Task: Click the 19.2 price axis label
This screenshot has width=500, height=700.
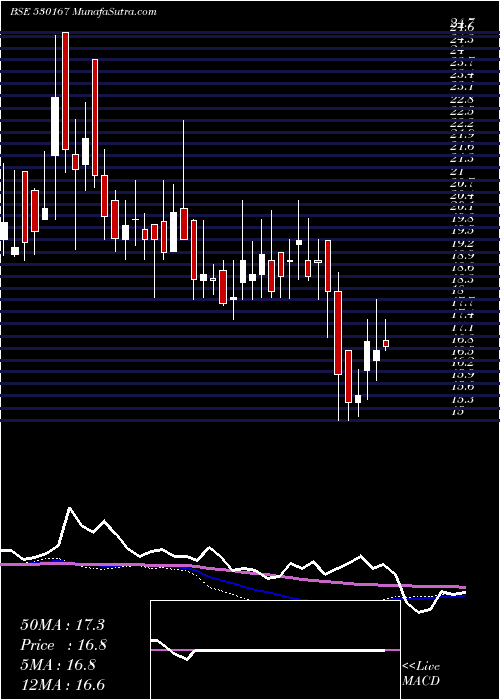Action: (463, 244)
